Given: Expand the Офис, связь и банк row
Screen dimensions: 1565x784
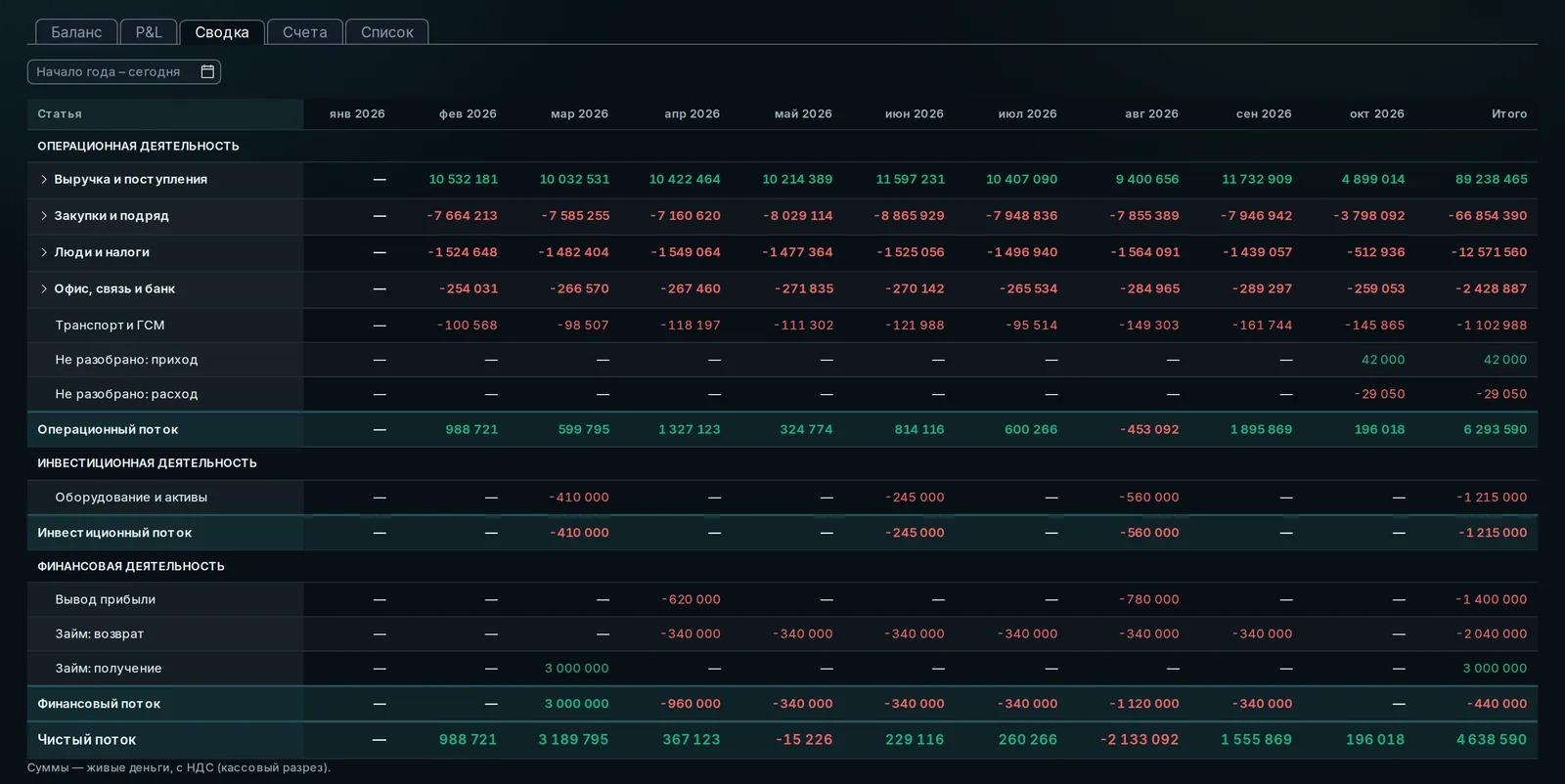Looking at the screenshot, I should click(x=44, y=288).
